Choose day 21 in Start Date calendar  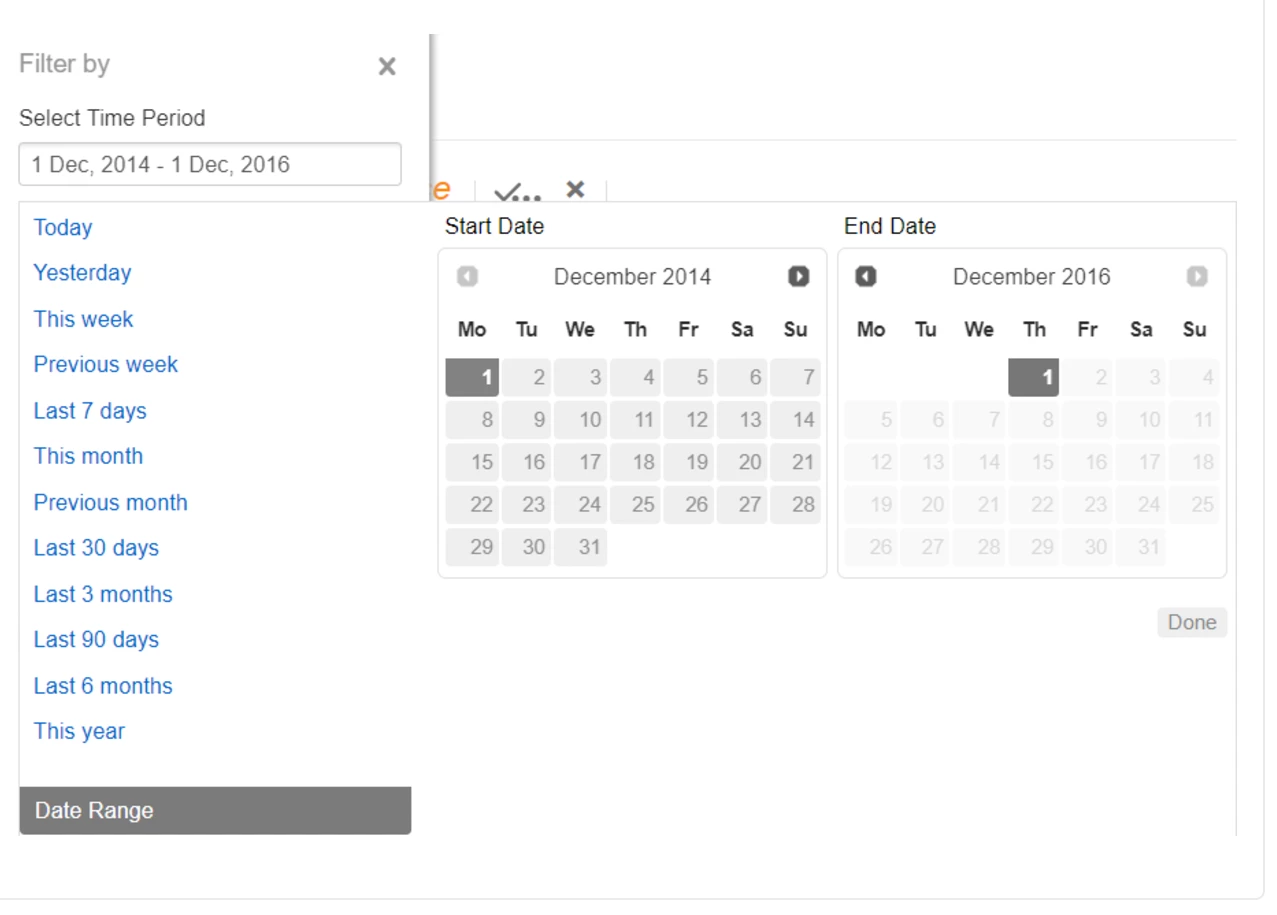coord(795,462)
